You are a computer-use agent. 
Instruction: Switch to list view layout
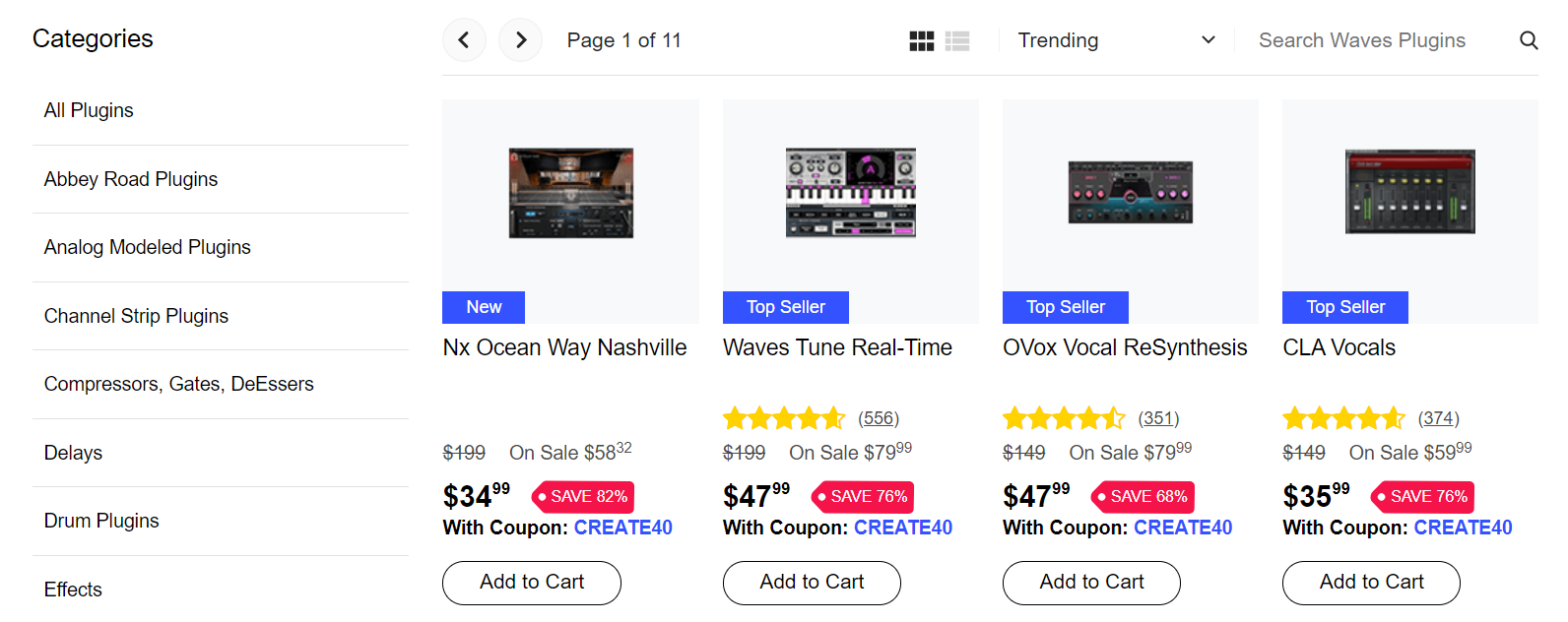coord(957,40)
